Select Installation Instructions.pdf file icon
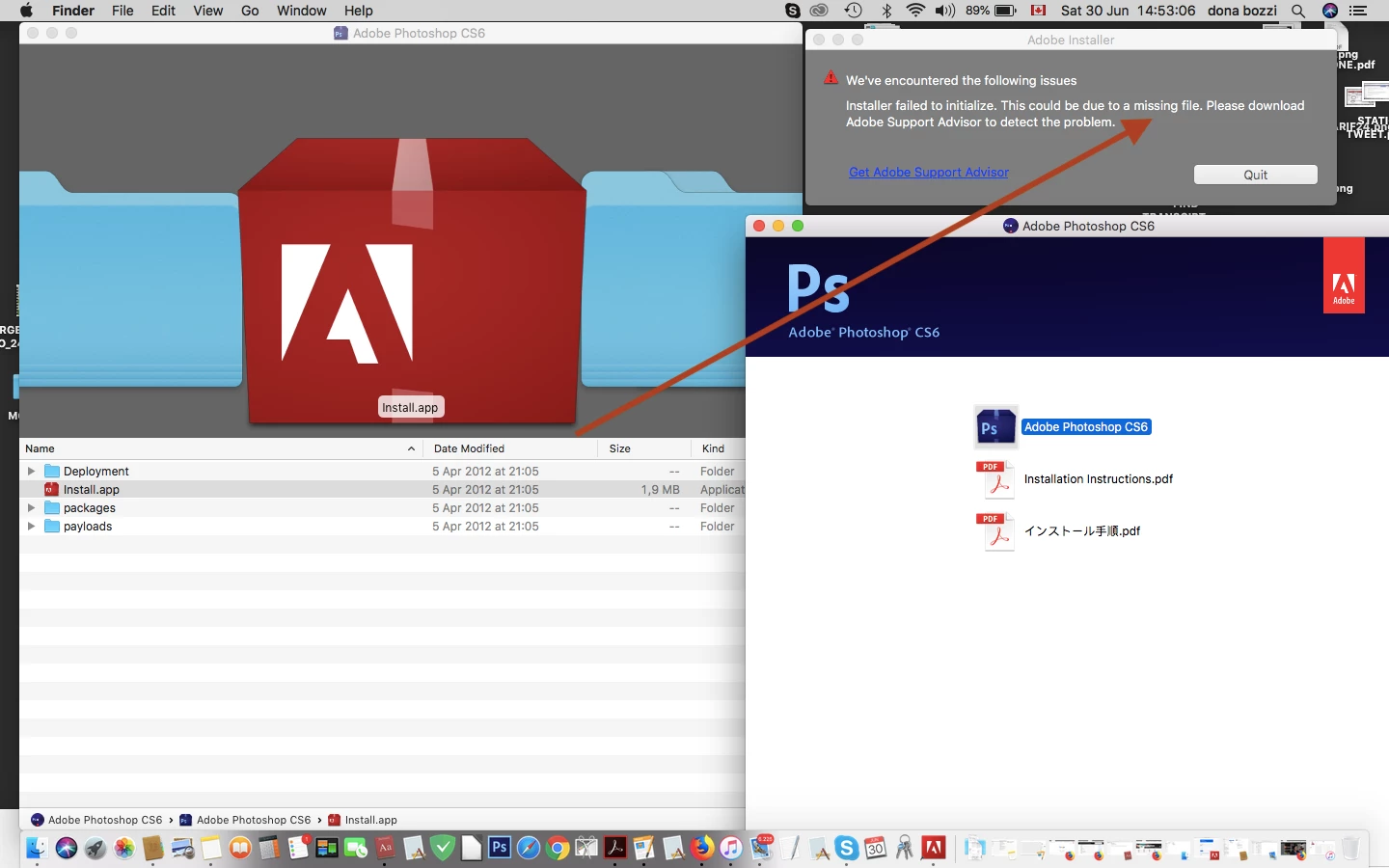This screenshot has height=868, width=1389. click(x=996, y=479)
